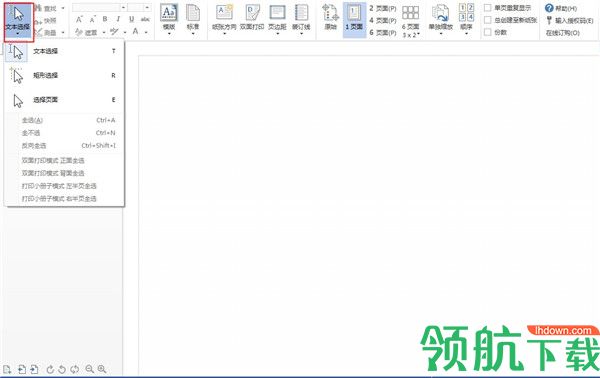The width and height of the screenshot is (600, 378).
Task: Open the font name combo box
Action: (x=99, y=8)
